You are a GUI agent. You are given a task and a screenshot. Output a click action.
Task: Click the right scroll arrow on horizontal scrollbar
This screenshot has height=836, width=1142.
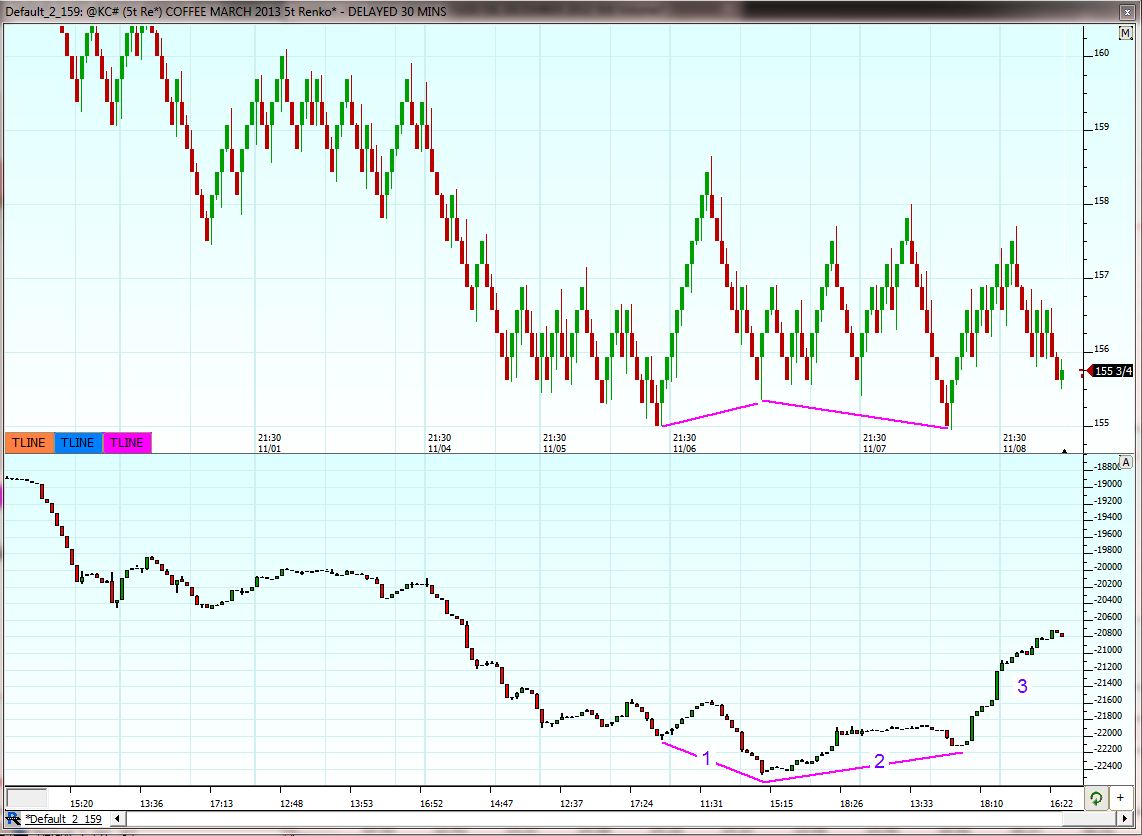(x=1127, y=819)
